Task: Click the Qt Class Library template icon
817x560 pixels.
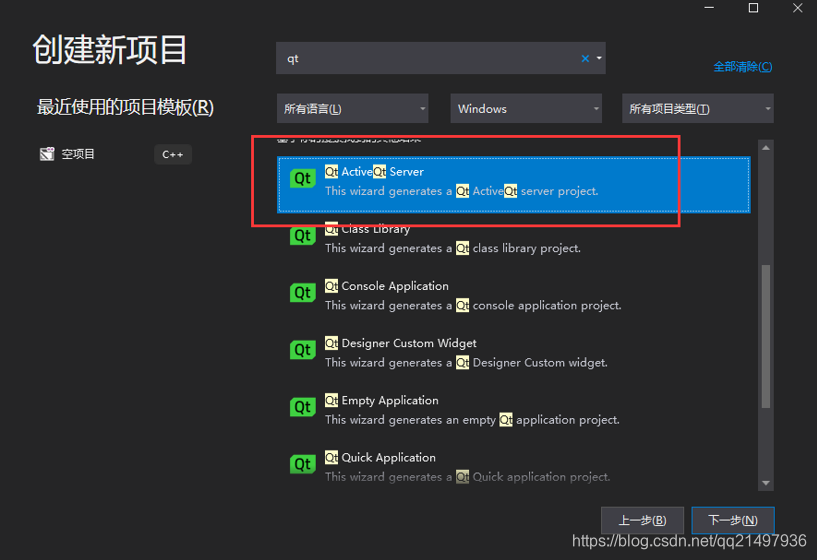Action: click(303, 236)
